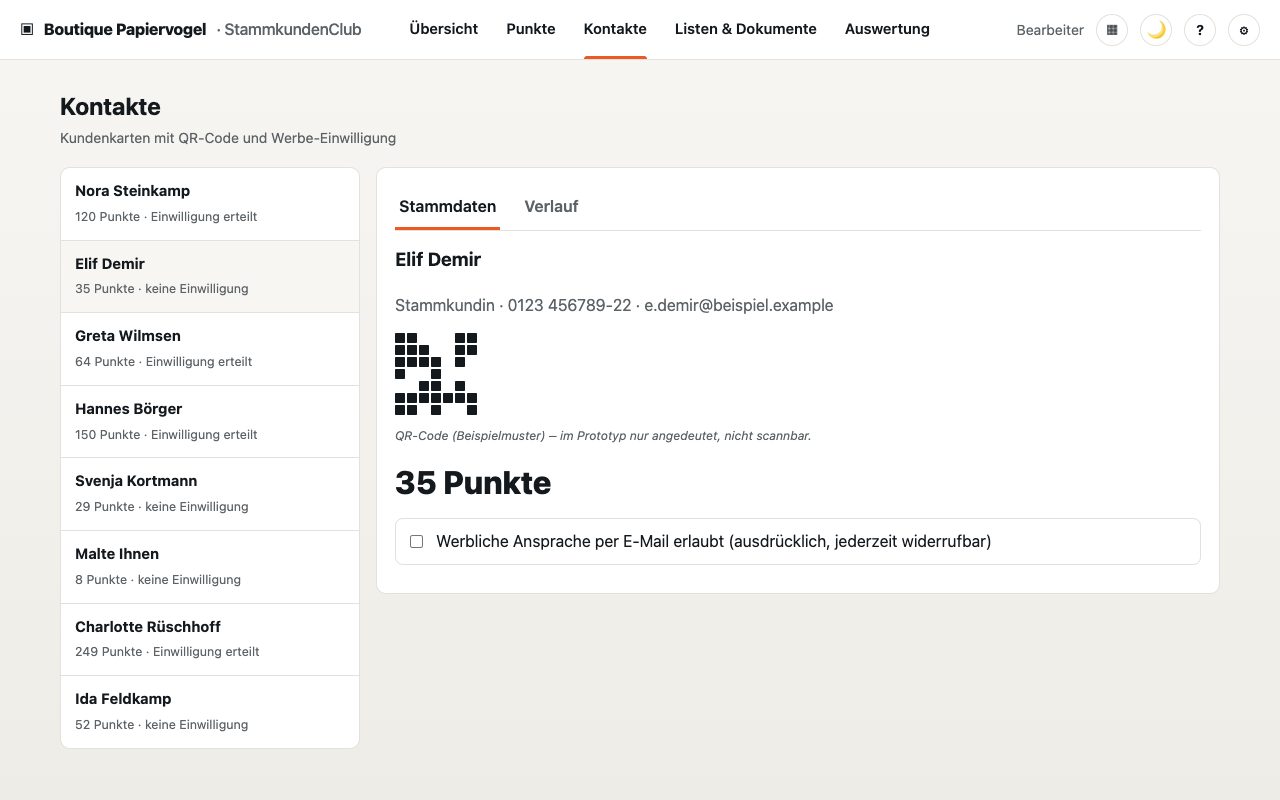The width and height of the screenshot is (1280, 800).
Task: Enable the Werbliche Ansprache per E-Mail checkbox
Action: 417,541
